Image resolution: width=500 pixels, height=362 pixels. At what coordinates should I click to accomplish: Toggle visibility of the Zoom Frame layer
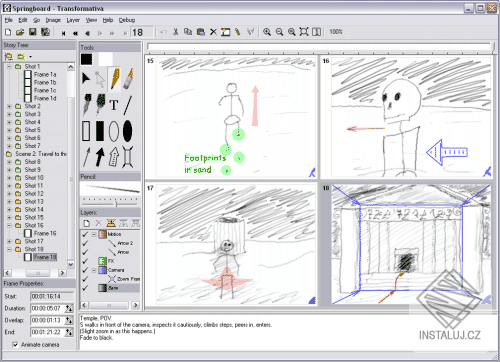85,279
